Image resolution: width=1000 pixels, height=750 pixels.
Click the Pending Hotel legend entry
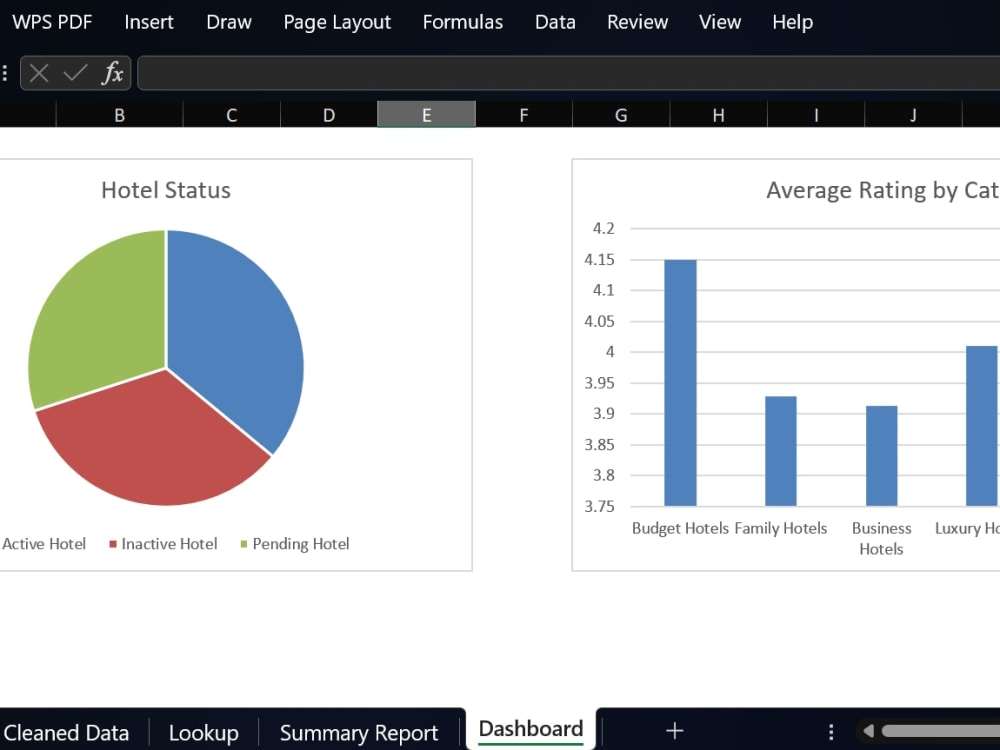click(x=295, y=544)
